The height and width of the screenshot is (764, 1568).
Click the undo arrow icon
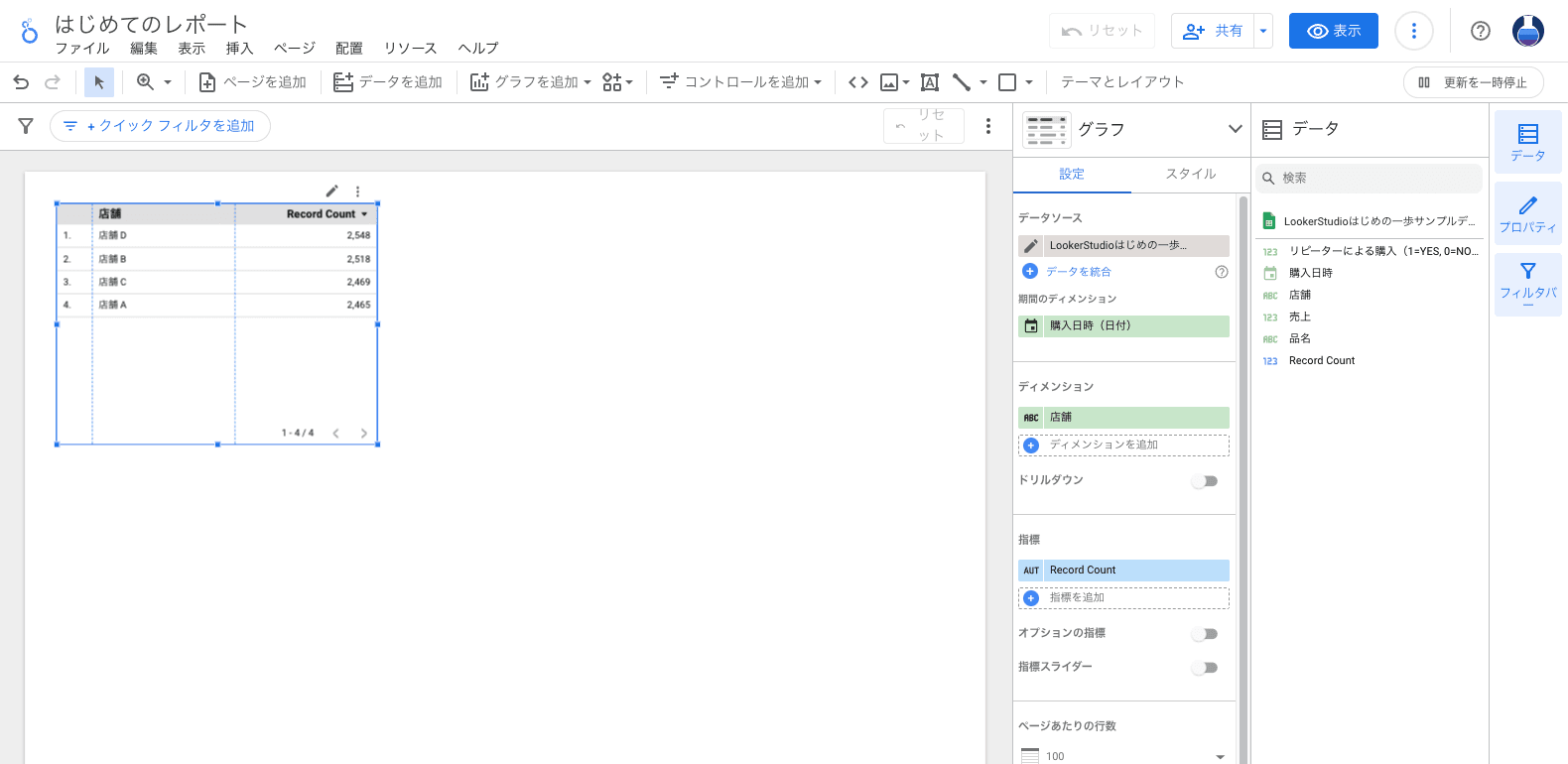tap(21, 82)
